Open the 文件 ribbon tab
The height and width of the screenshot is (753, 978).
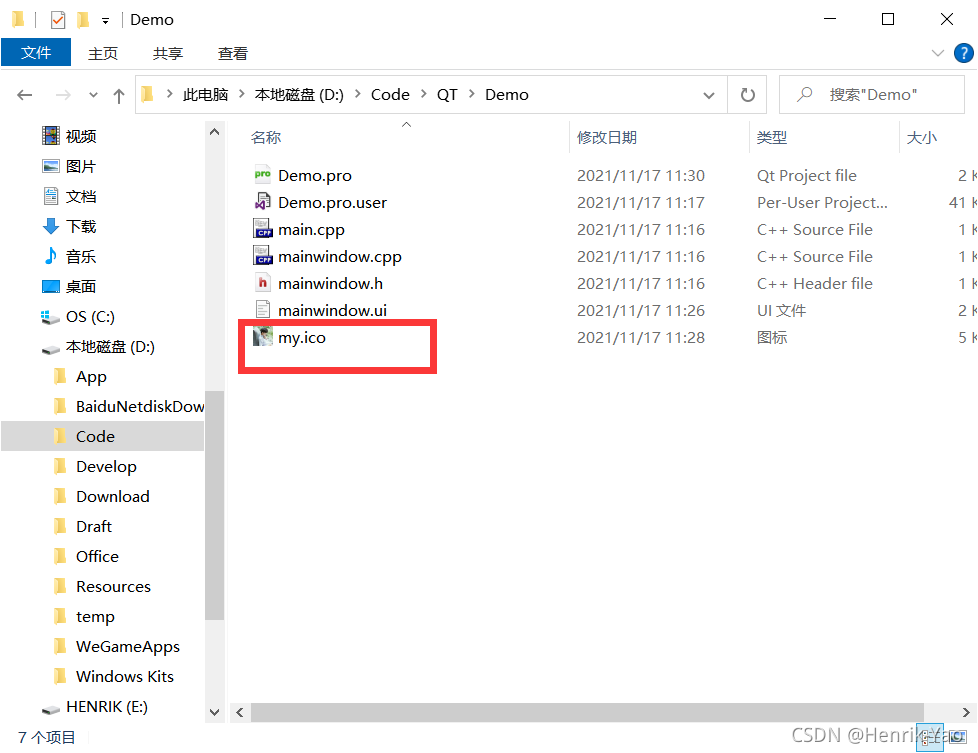(x=36, y=52)
